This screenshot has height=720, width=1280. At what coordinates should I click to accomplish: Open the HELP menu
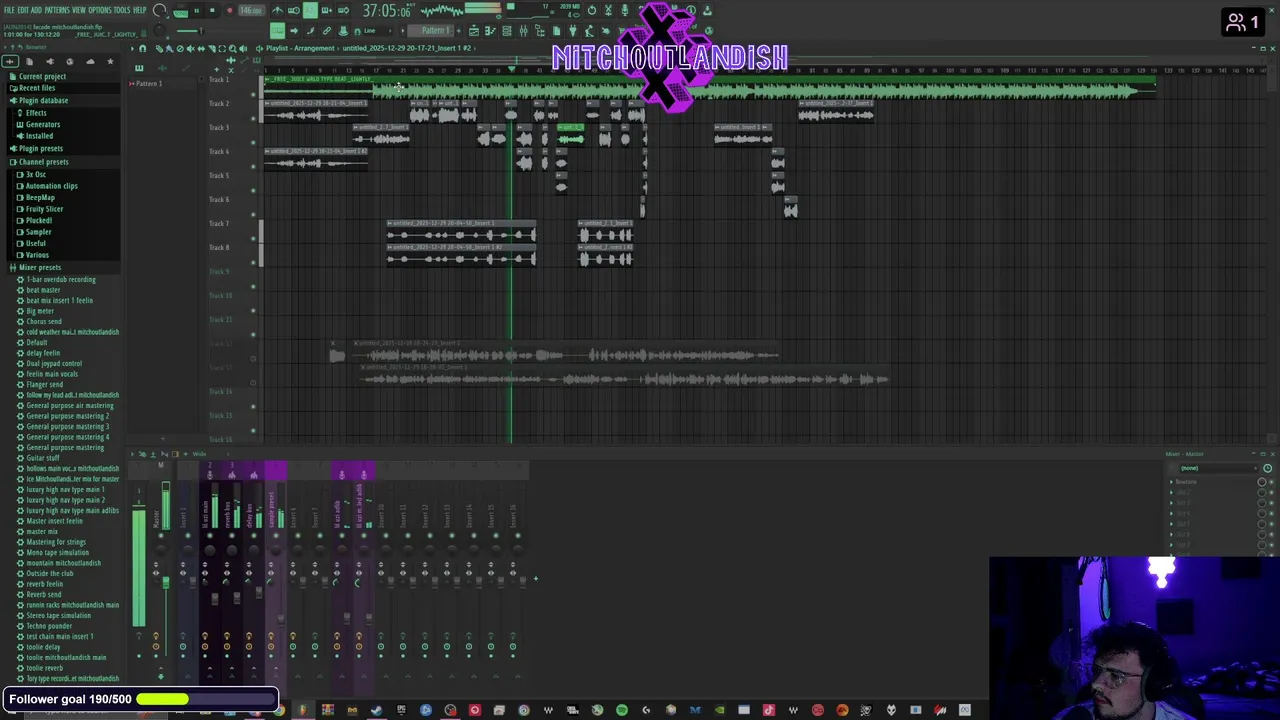[140, 10]
